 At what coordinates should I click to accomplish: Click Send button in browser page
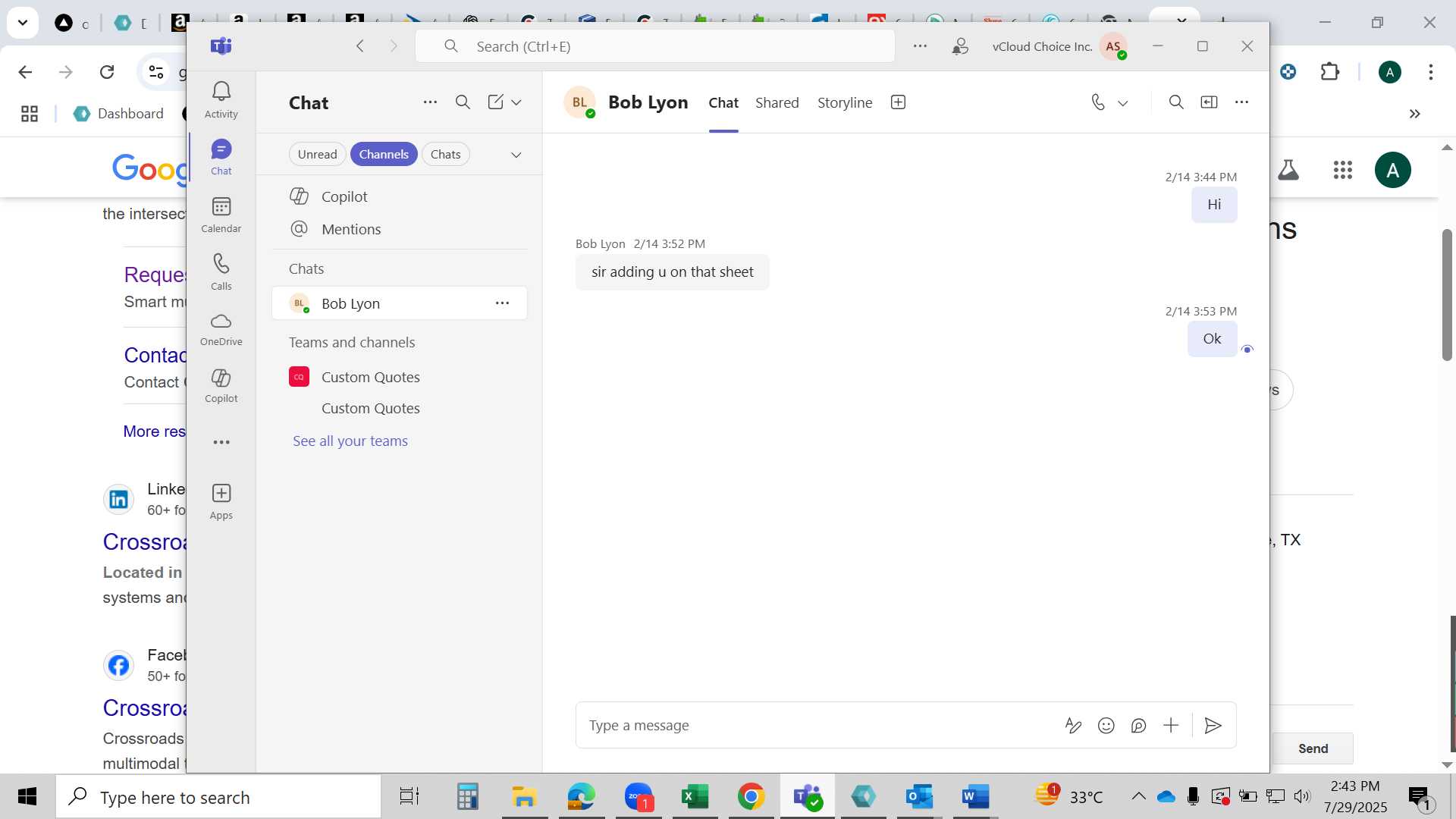pyautogui.click(x=1313, y=748)
